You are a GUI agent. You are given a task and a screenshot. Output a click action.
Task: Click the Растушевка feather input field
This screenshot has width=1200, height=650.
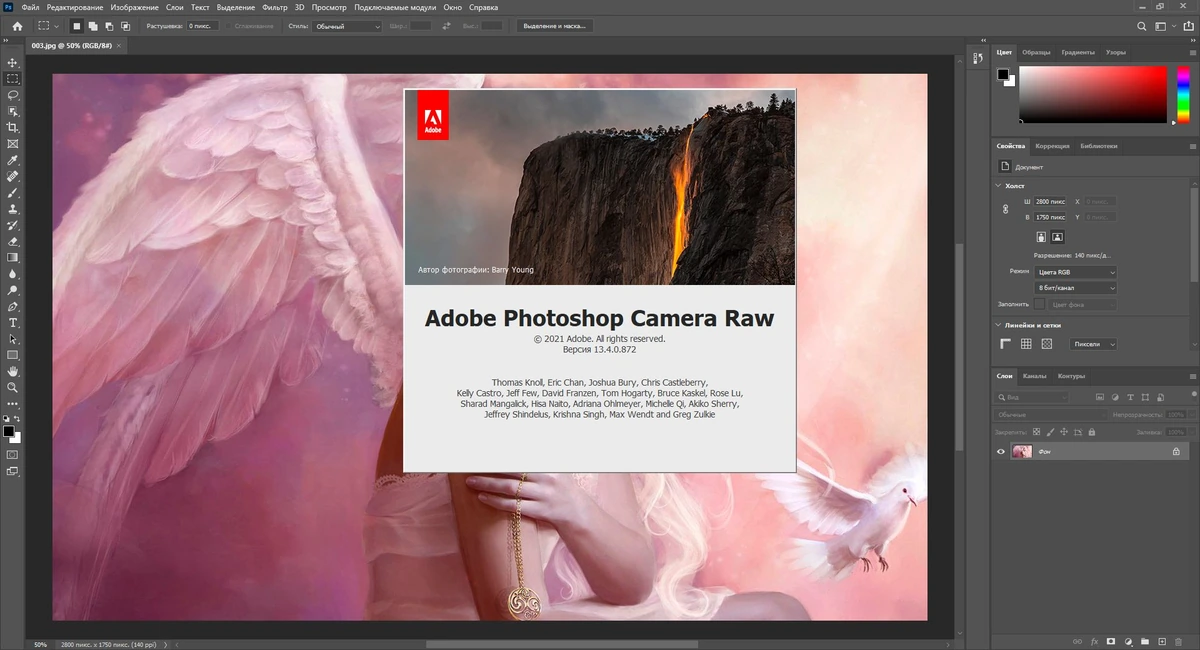coord(202,26)
